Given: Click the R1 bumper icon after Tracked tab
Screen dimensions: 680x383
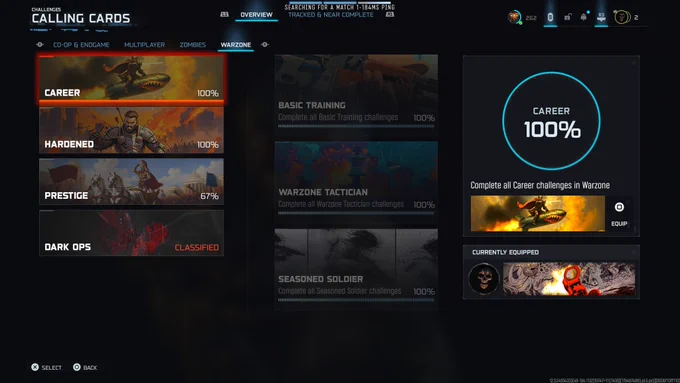Looking at the screenshot, I should coord(390,14).
